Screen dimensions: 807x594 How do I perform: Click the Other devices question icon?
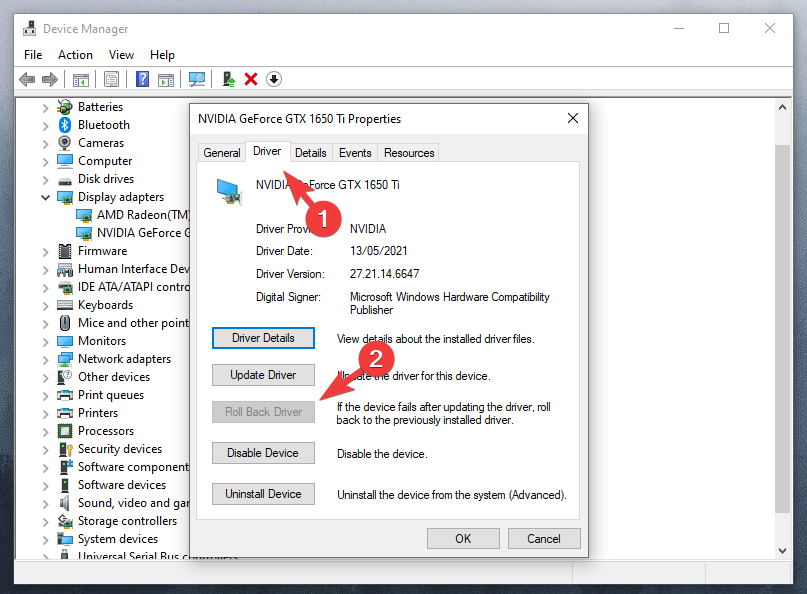[x=65, y=377]
